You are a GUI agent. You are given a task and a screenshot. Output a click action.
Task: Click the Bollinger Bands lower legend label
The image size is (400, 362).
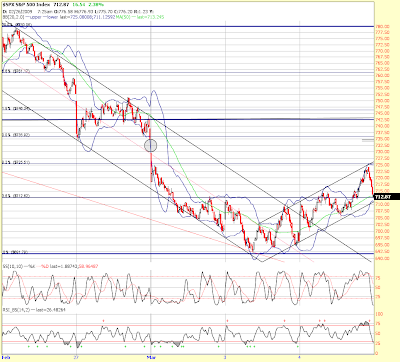click(x=53, y=17)
